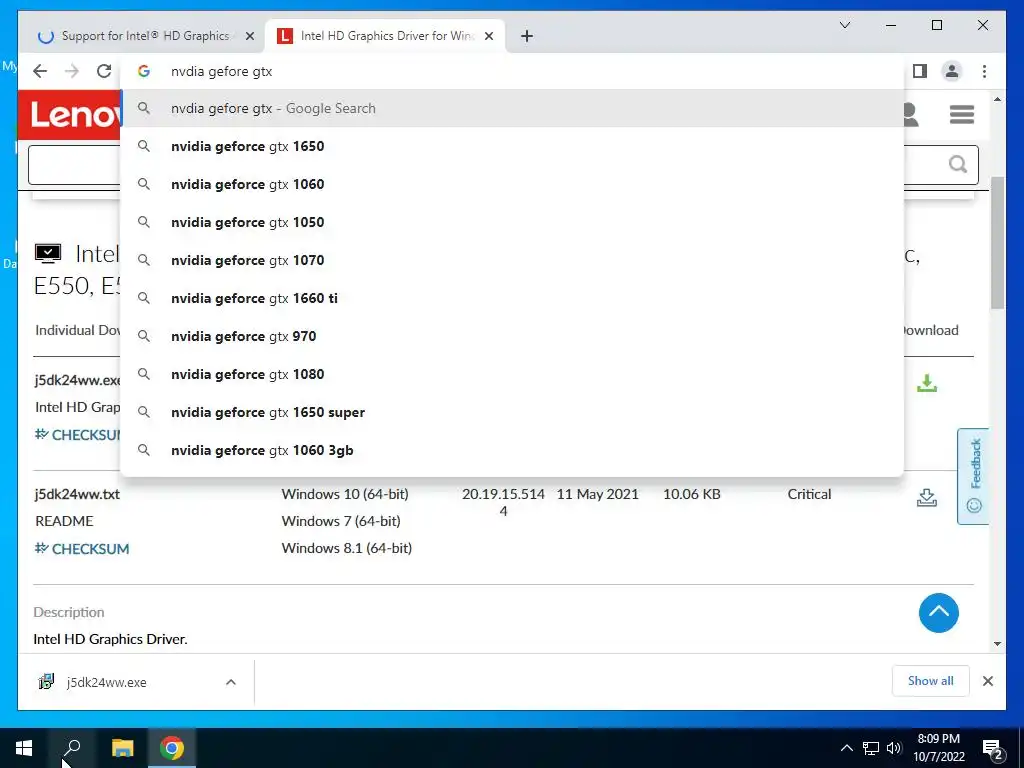Click into the address bar text

click(x=221, y=71)
